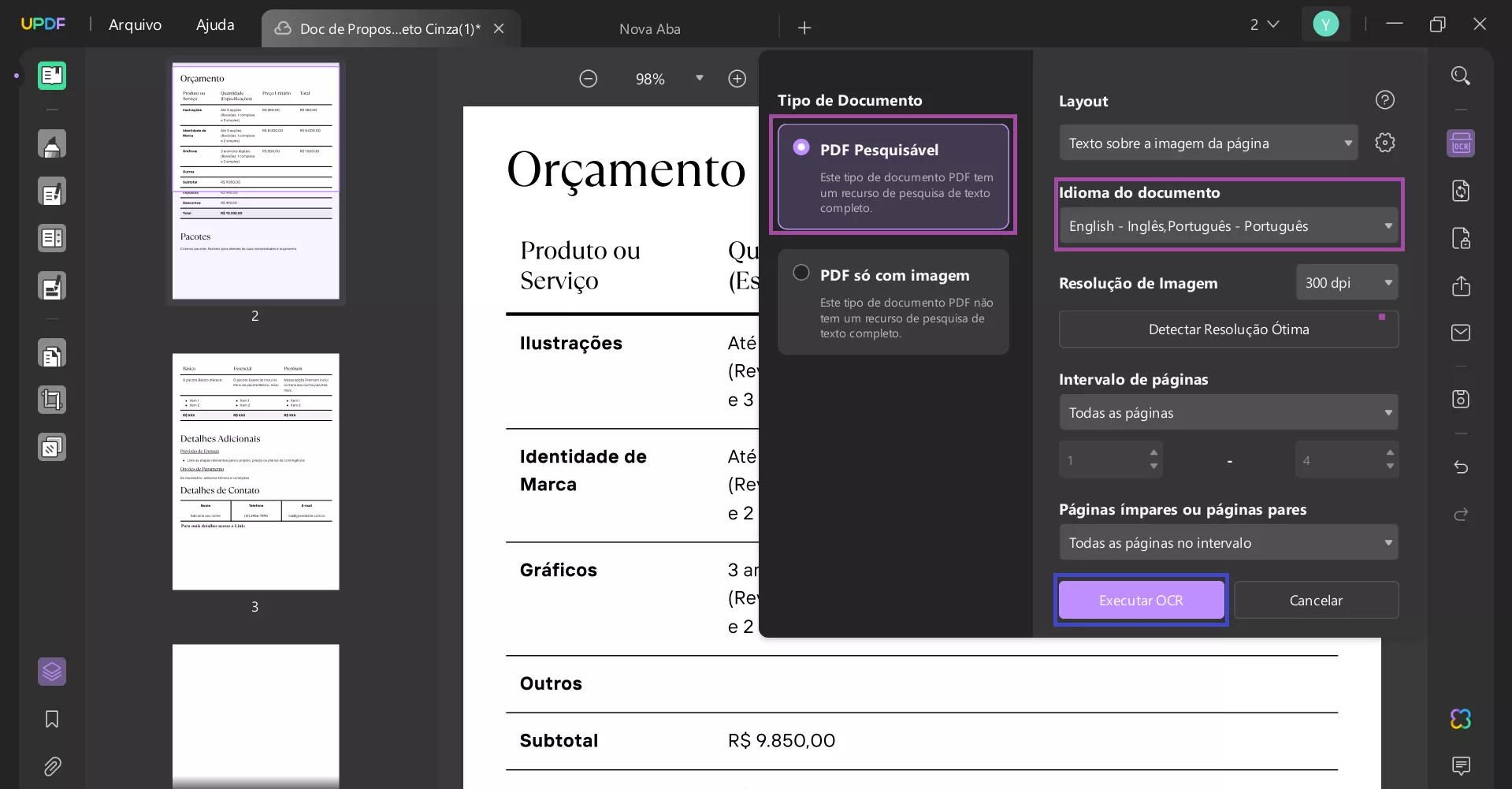
Task: Open the Layout dropdown showing Texto sobre a imagem
Action: click(x=1208, y=143)
